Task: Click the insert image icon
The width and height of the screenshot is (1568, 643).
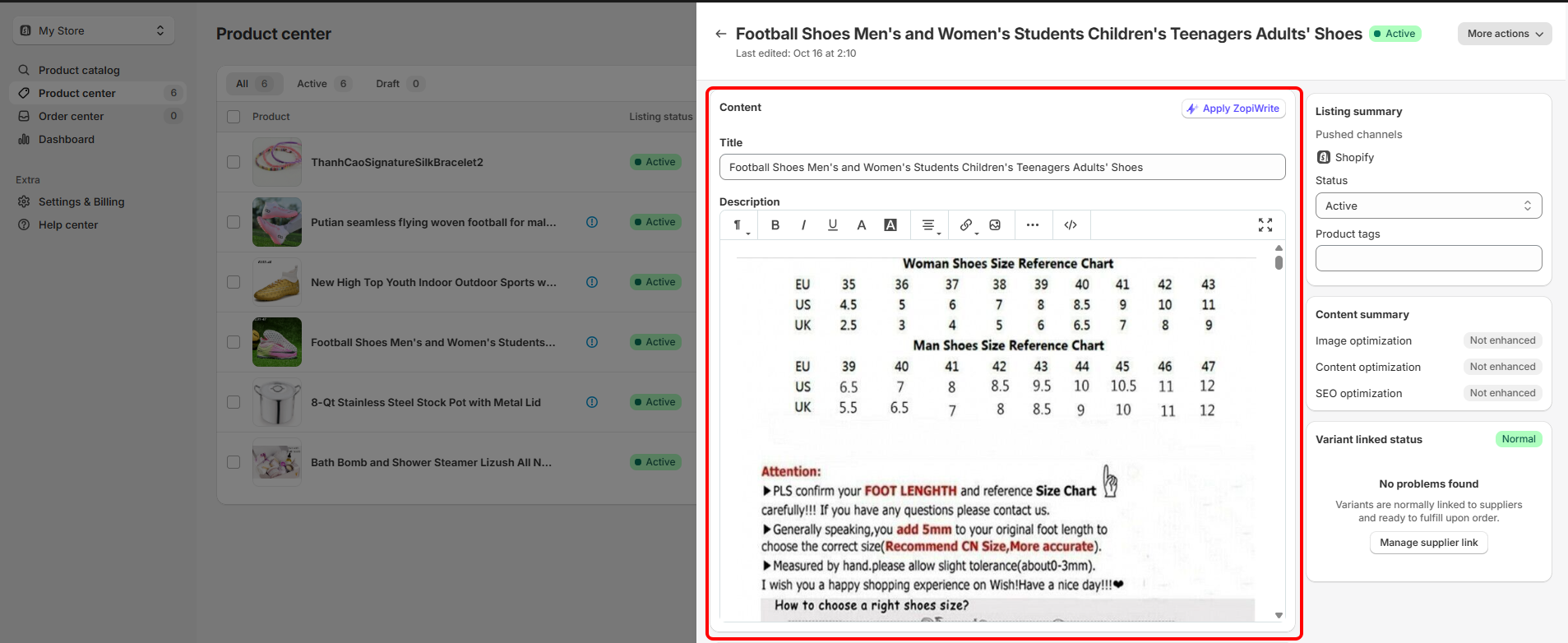Action: pos(995,225)
